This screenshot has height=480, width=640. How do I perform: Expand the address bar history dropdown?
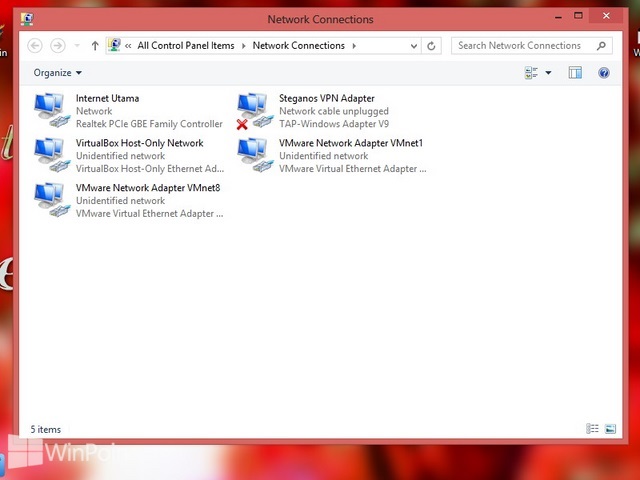413,46
